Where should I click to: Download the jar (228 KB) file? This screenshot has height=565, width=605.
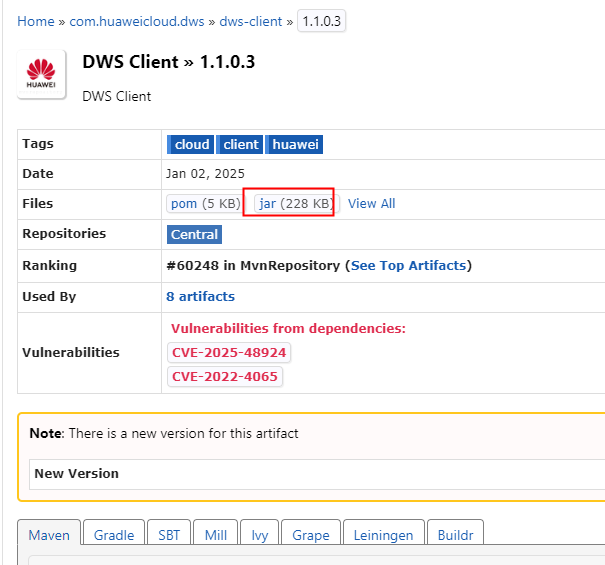coord(295,204)
